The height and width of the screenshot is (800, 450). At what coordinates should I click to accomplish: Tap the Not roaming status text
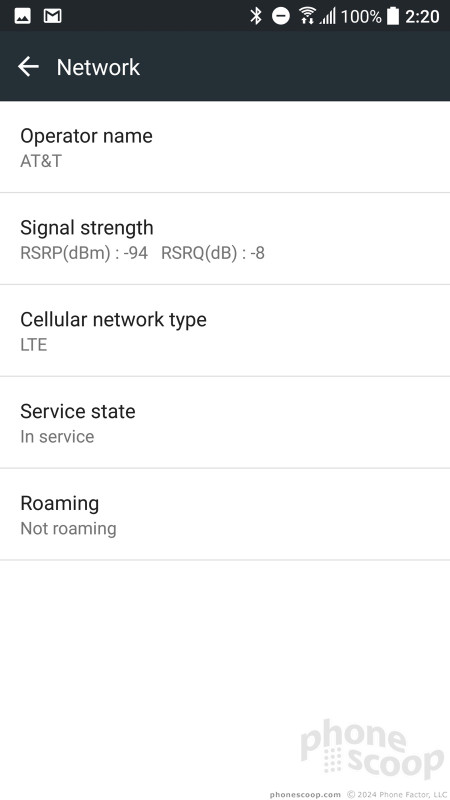pos(68,529)
